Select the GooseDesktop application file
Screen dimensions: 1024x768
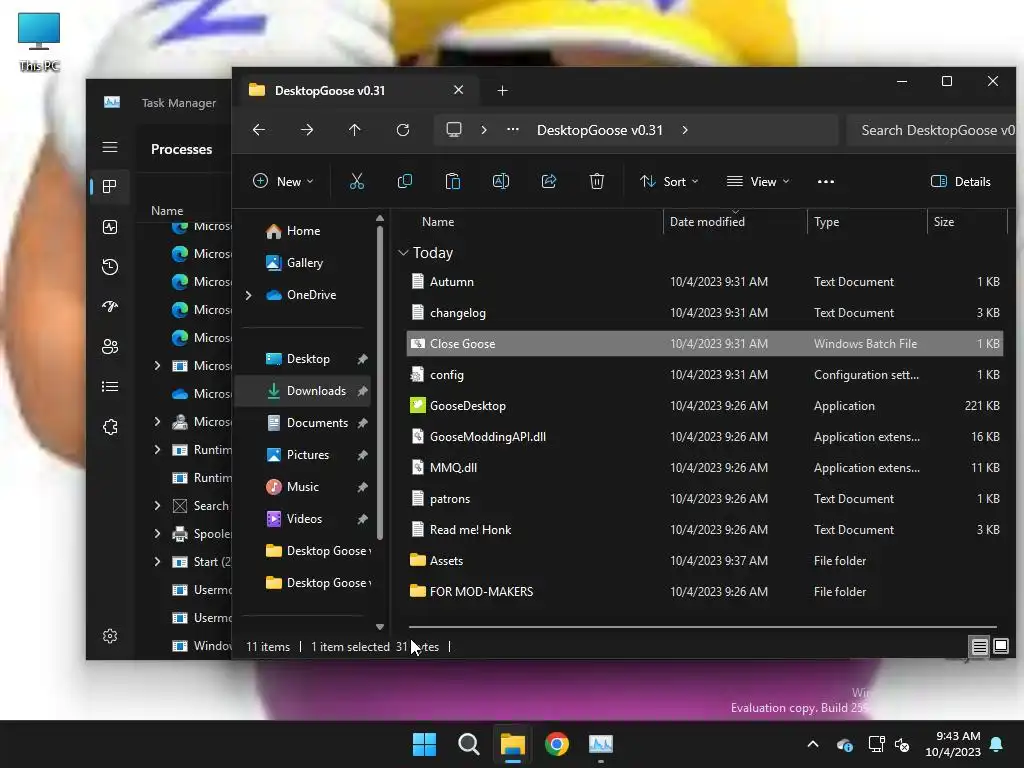(705, 406)
